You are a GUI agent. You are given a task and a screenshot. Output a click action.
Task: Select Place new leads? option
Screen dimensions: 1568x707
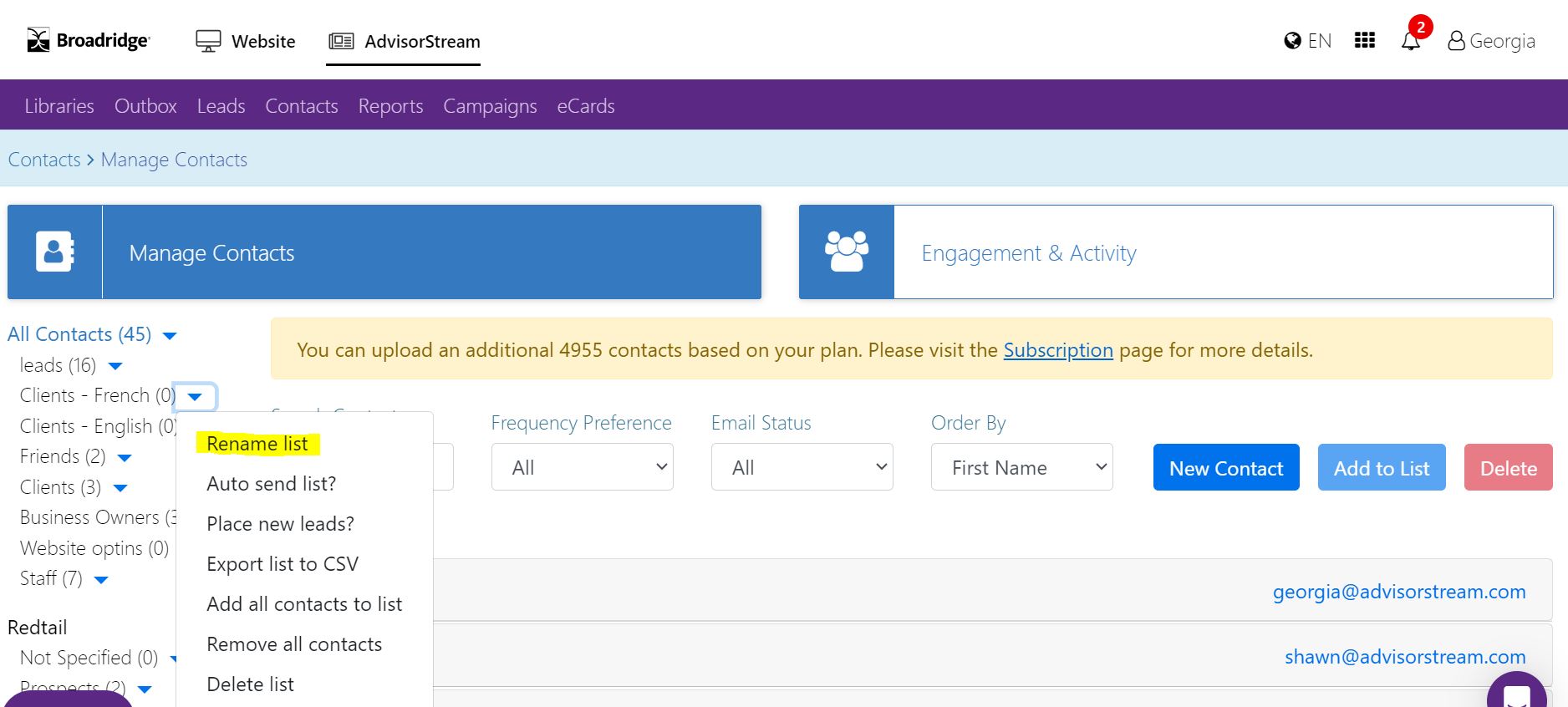(281, 524)
